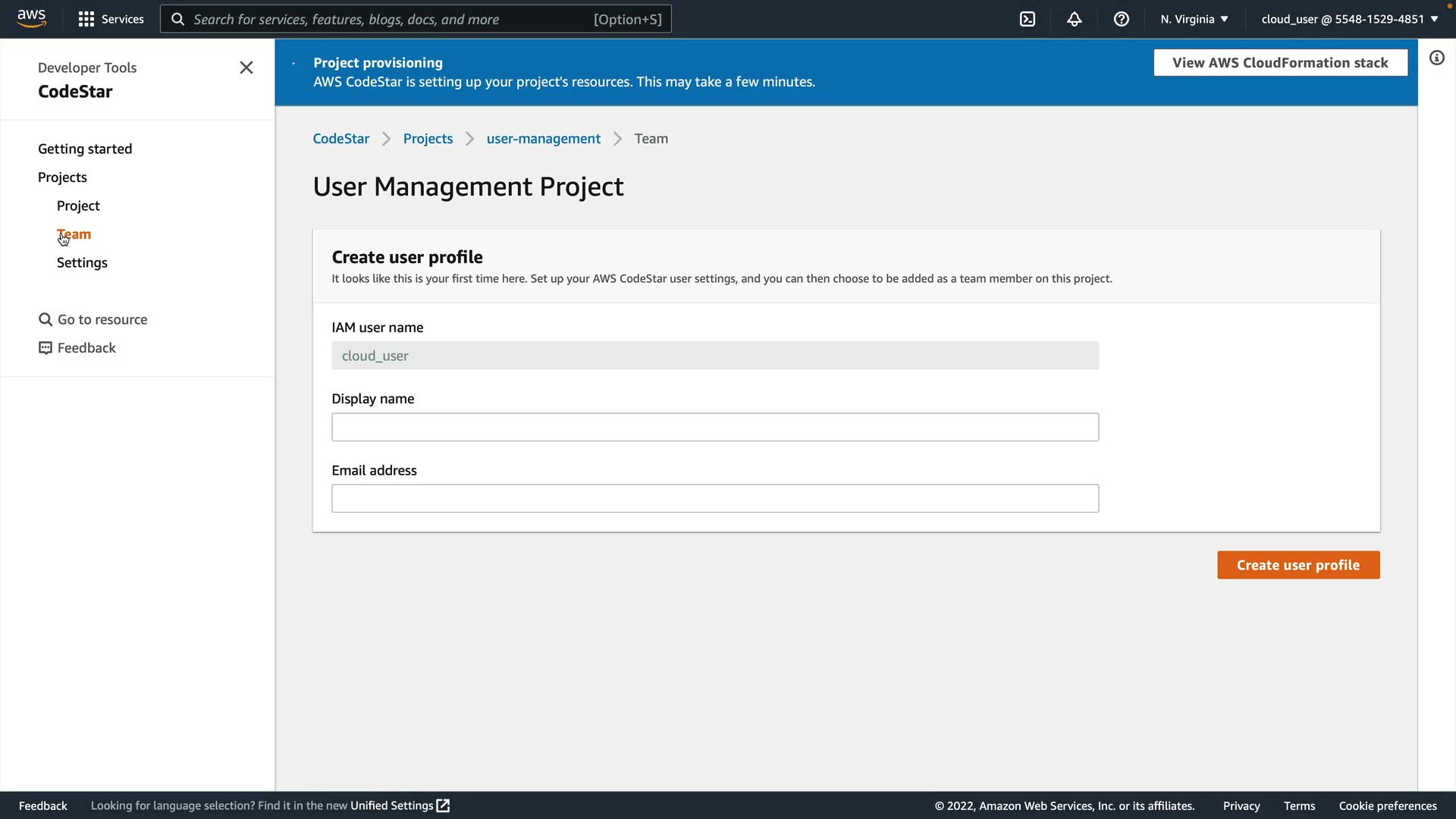Click the Display name input field

714,427
